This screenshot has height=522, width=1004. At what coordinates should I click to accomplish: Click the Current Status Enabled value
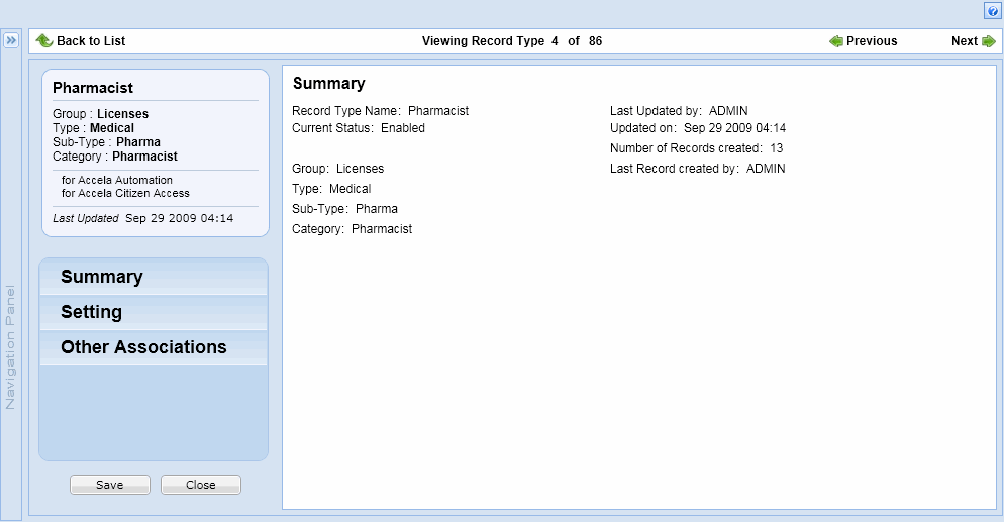(403, 128)
